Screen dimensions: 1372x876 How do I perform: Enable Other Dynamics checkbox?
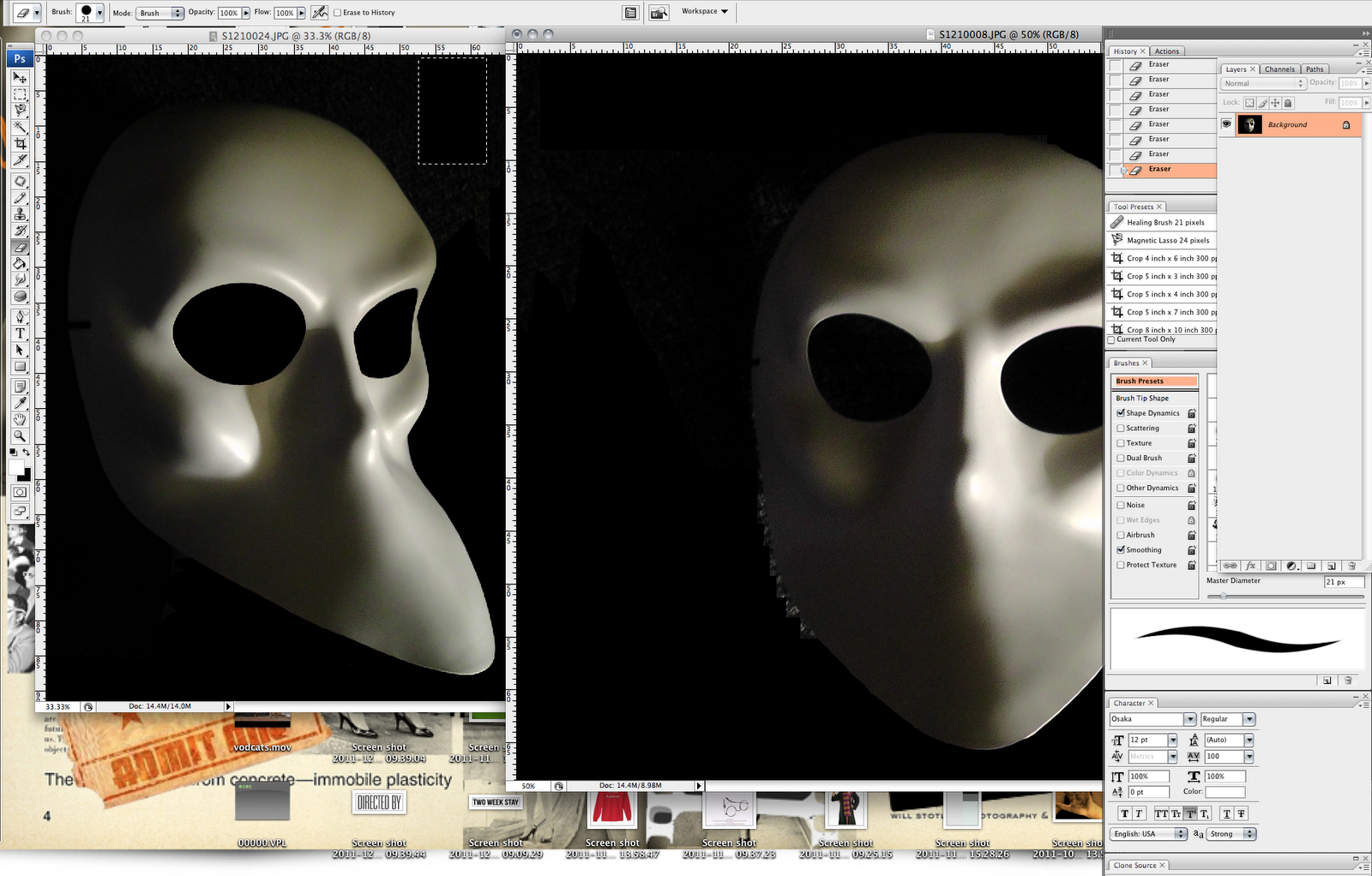(x=1121, y=488)
